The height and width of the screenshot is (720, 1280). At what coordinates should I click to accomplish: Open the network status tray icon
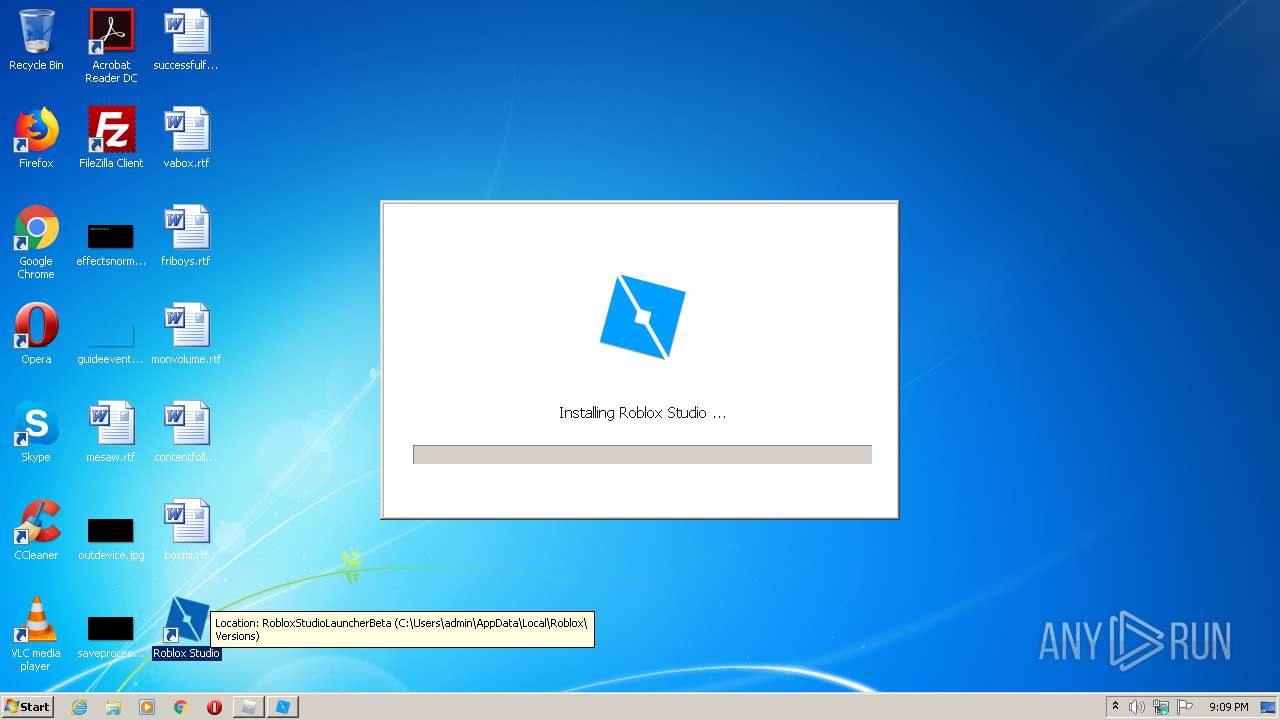(1161, 707)
